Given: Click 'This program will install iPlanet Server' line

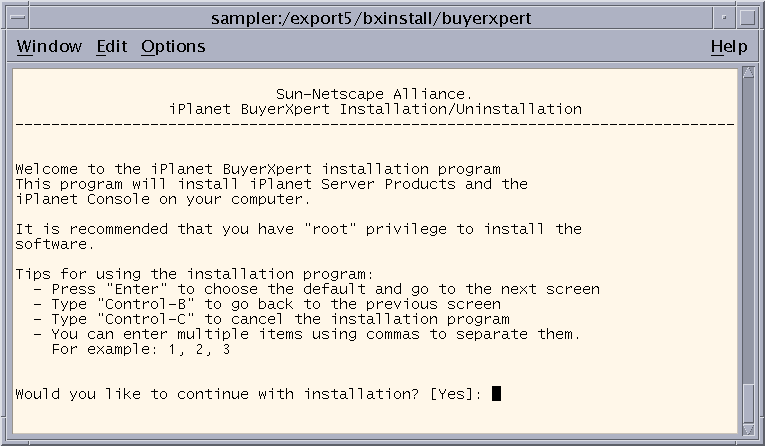Looking at the screenshot, I should [272, 184].
